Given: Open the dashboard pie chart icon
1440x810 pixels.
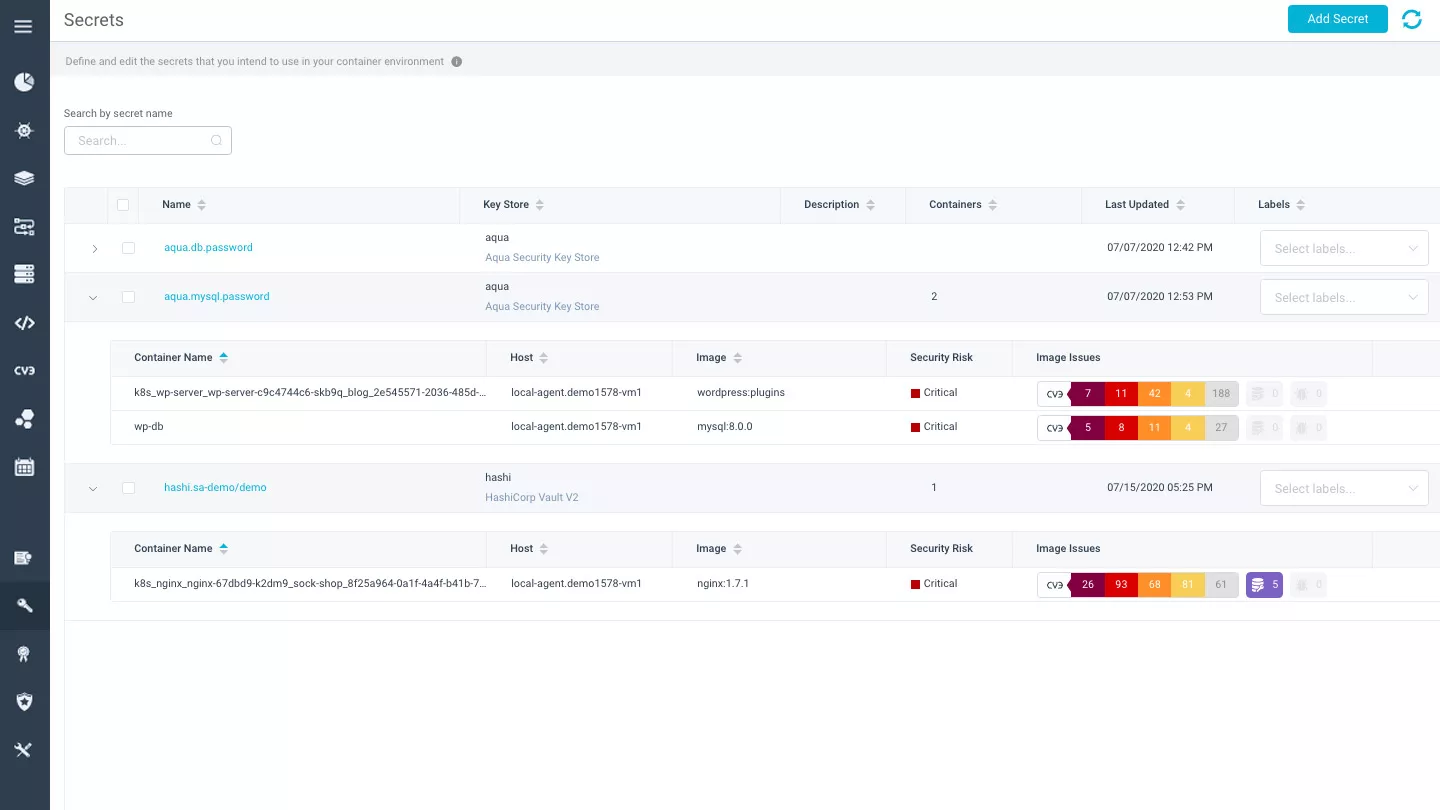Looking at the screenshot, I should [24, 82].
